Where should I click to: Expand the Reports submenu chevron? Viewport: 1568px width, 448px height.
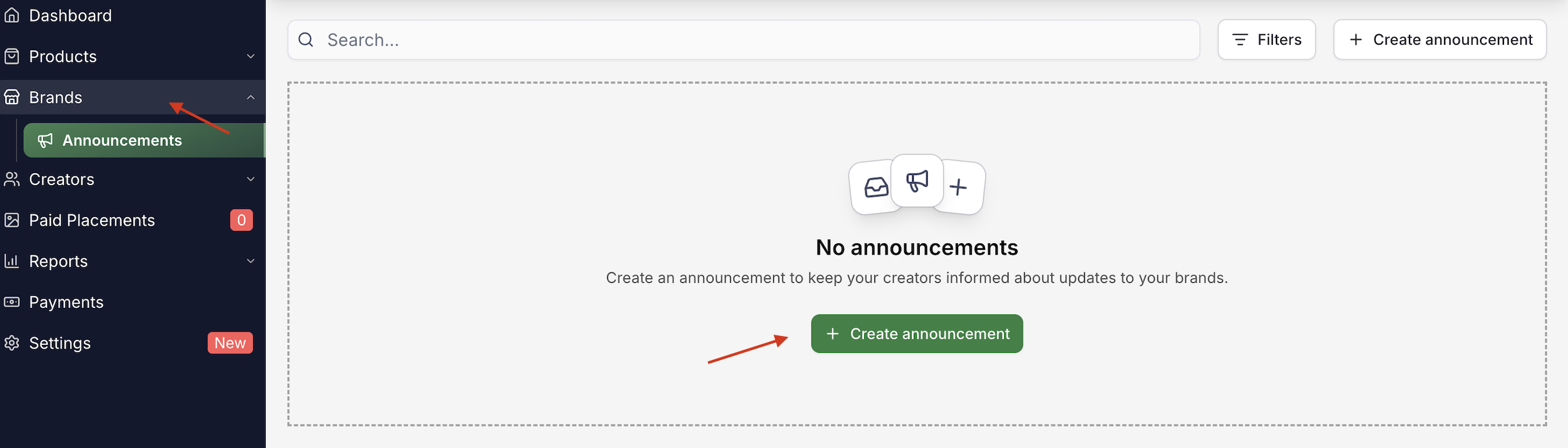coord(251,261)
